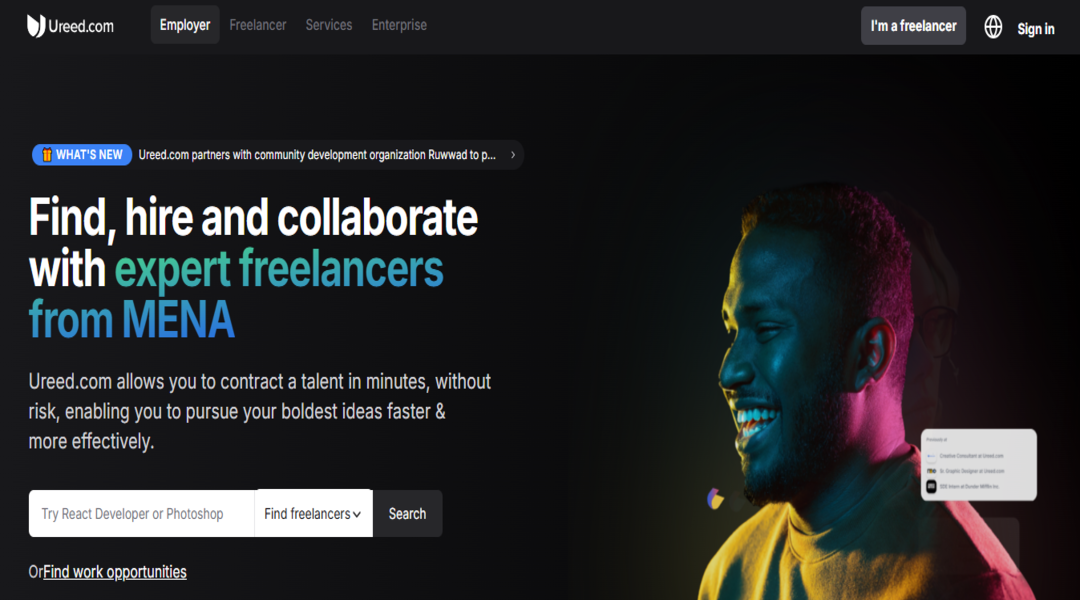Focus the Try React Developer search field
The width and height of the screenshot is (1080, 600).
tap(141, 513)
